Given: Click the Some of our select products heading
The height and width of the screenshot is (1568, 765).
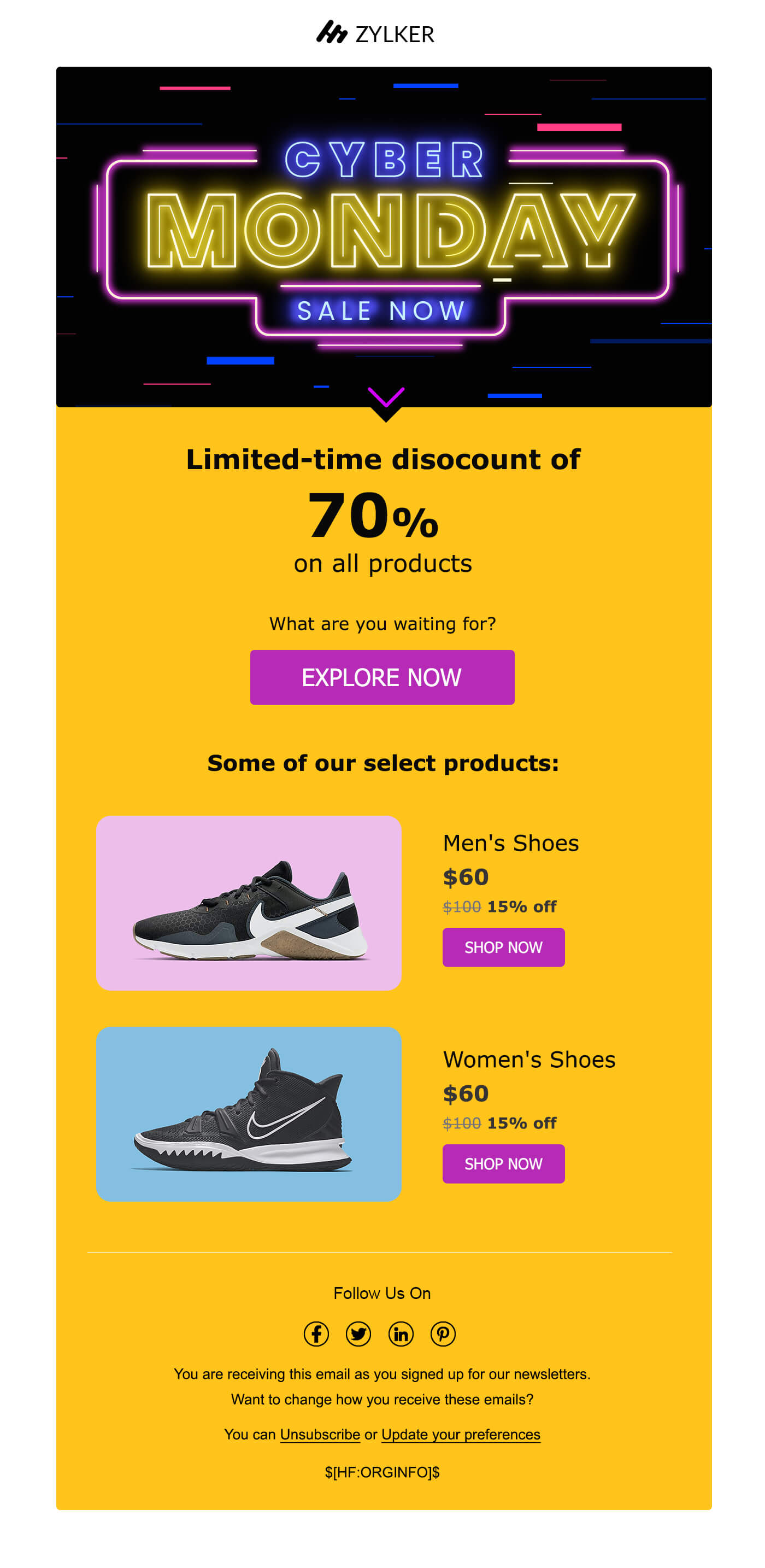Looking at the screenshot, I should (383, 763).
